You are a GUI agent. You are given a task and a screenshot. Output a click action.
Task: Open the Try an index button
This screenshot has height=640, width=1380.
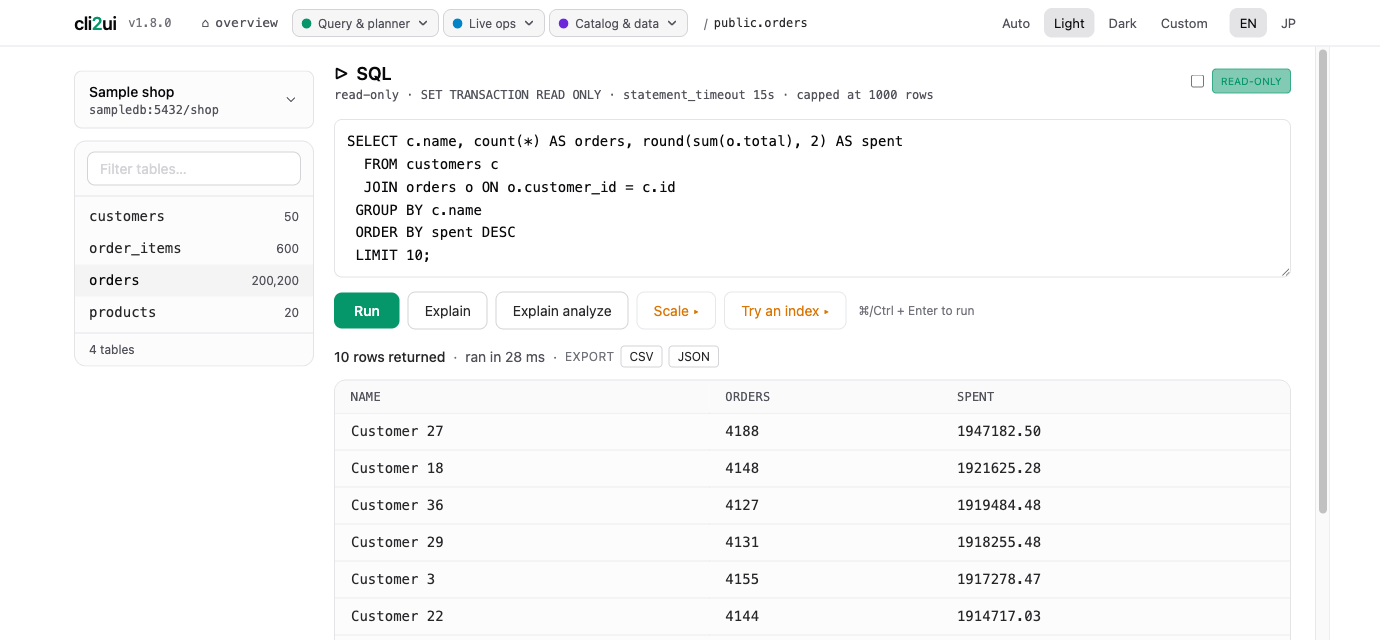[x=785, y=311]
